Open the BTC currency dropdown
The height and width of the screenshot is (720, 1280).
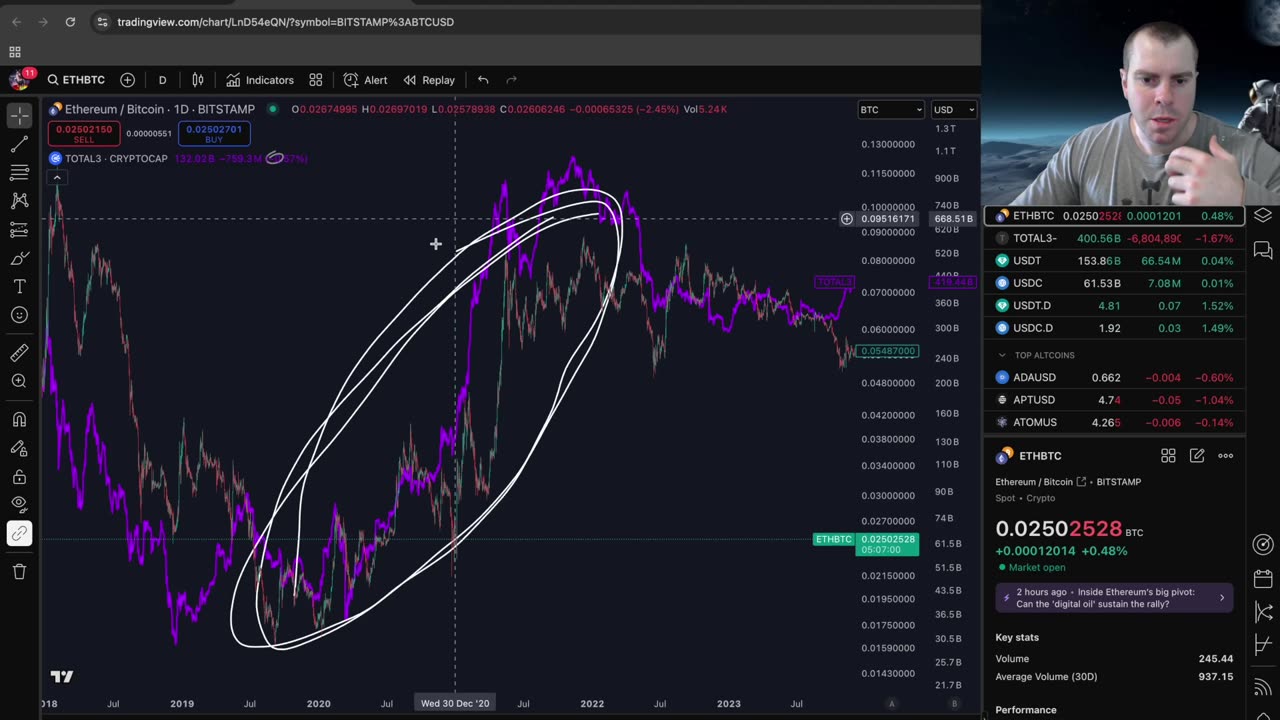890,110
